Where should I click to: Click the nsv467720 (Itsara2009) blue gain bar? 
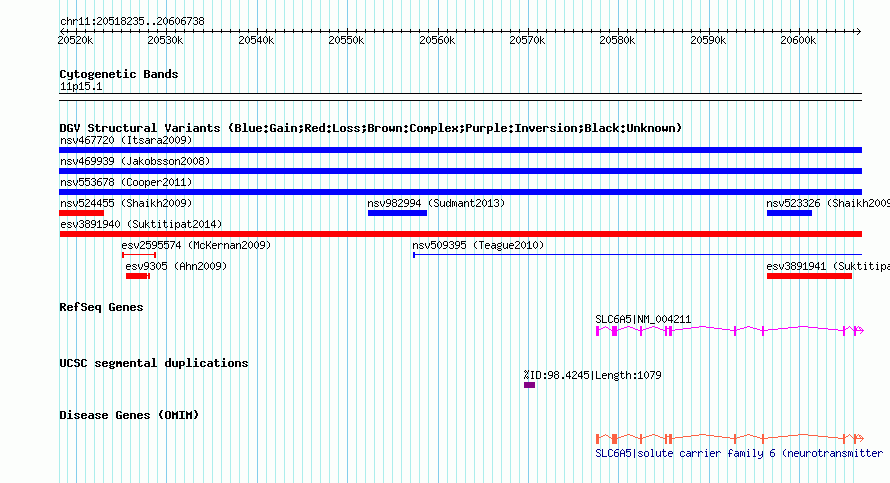[x=460, y=150]
